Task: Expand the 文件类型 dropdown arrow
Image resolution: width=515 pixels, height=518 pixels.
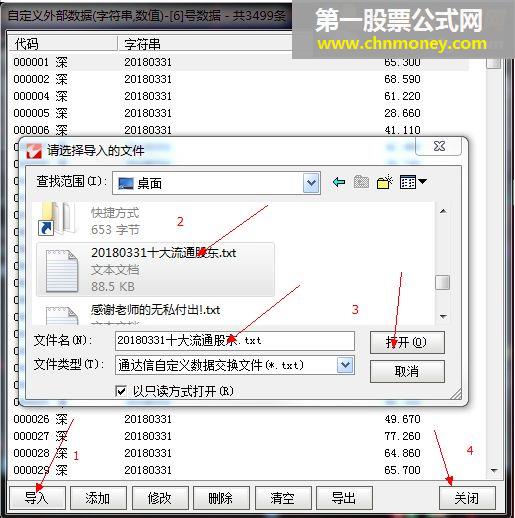Action: tap(345, 365)
